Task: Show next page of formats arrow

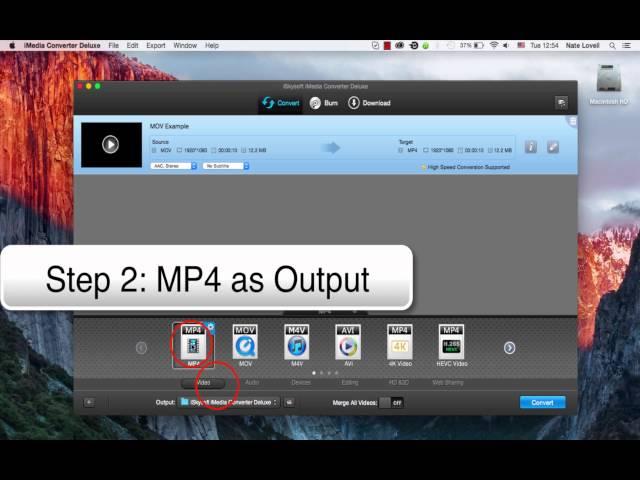Action: (509, 348)
